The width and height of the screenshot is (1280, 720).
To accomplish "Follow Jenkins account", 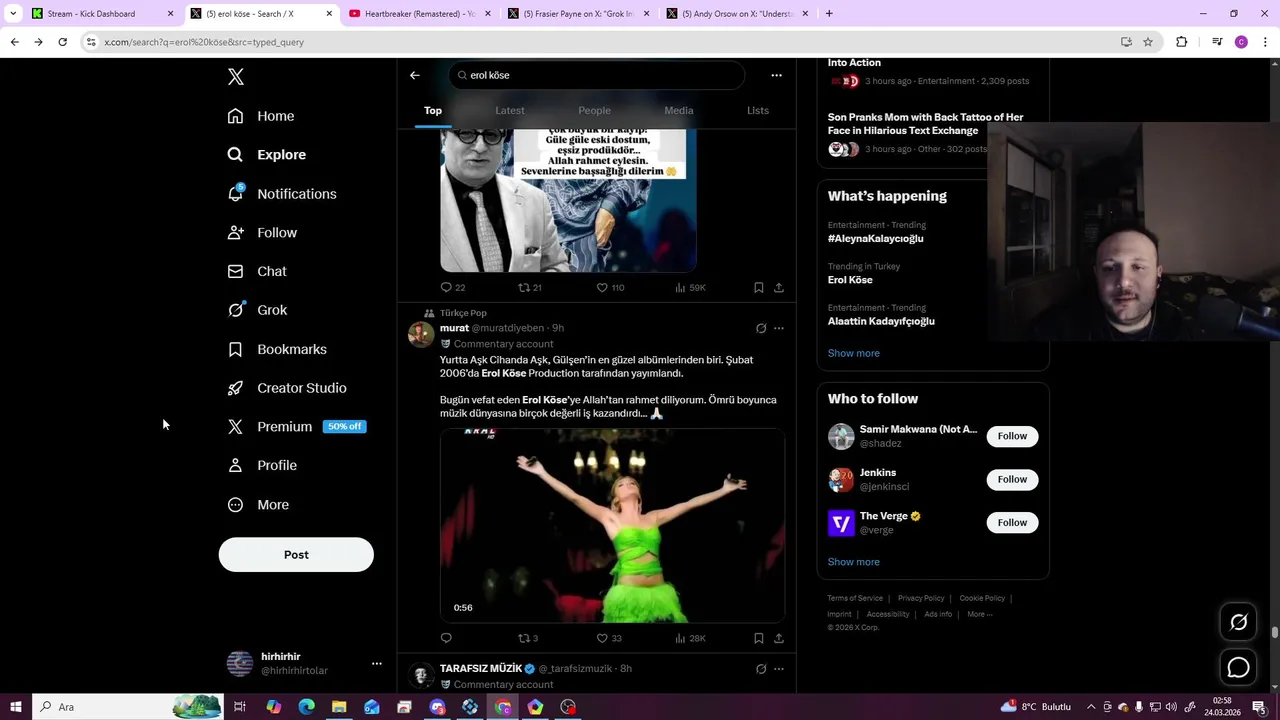I will pyautogui.click(x=1012, y=479).
